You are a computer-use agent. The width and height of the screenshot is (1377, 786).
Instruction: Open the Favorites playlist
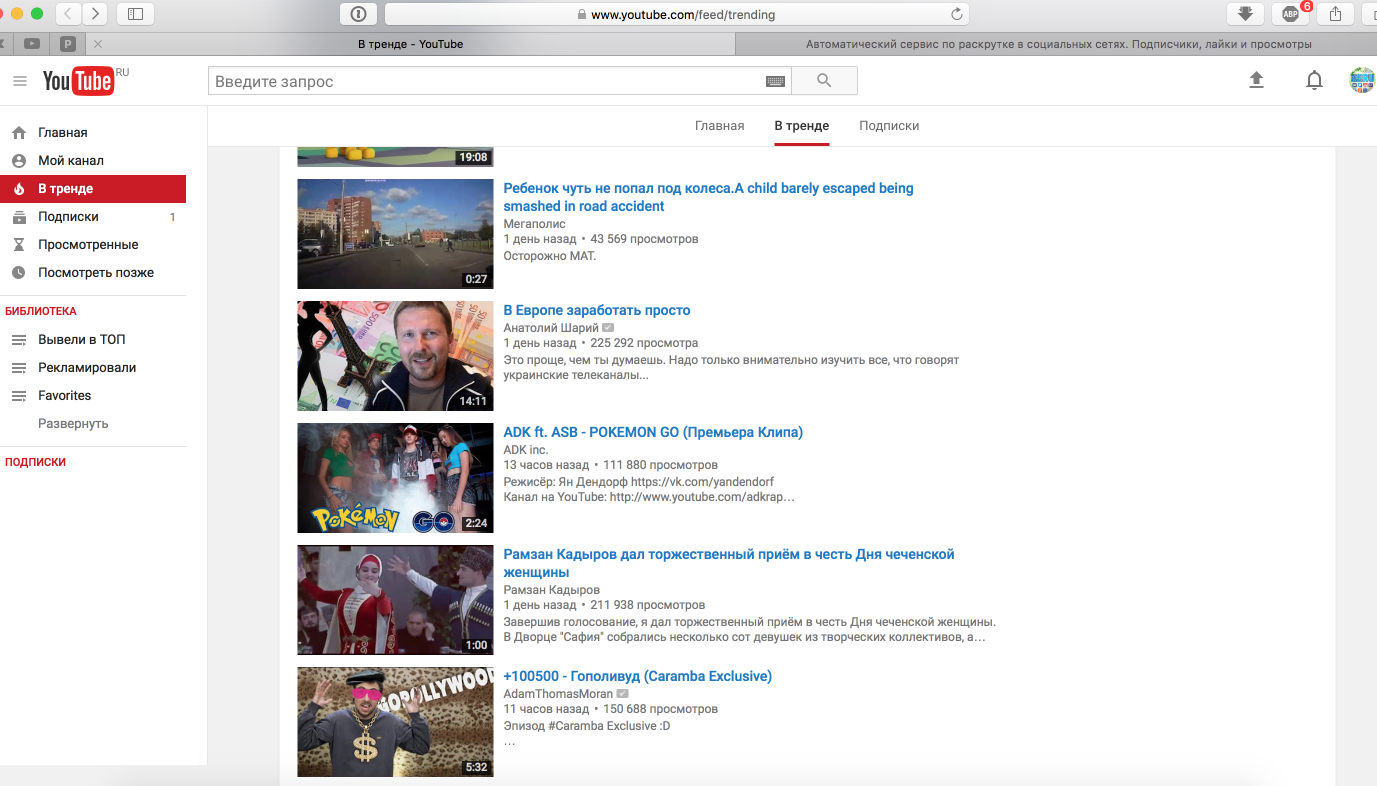(x=93, y=396)
